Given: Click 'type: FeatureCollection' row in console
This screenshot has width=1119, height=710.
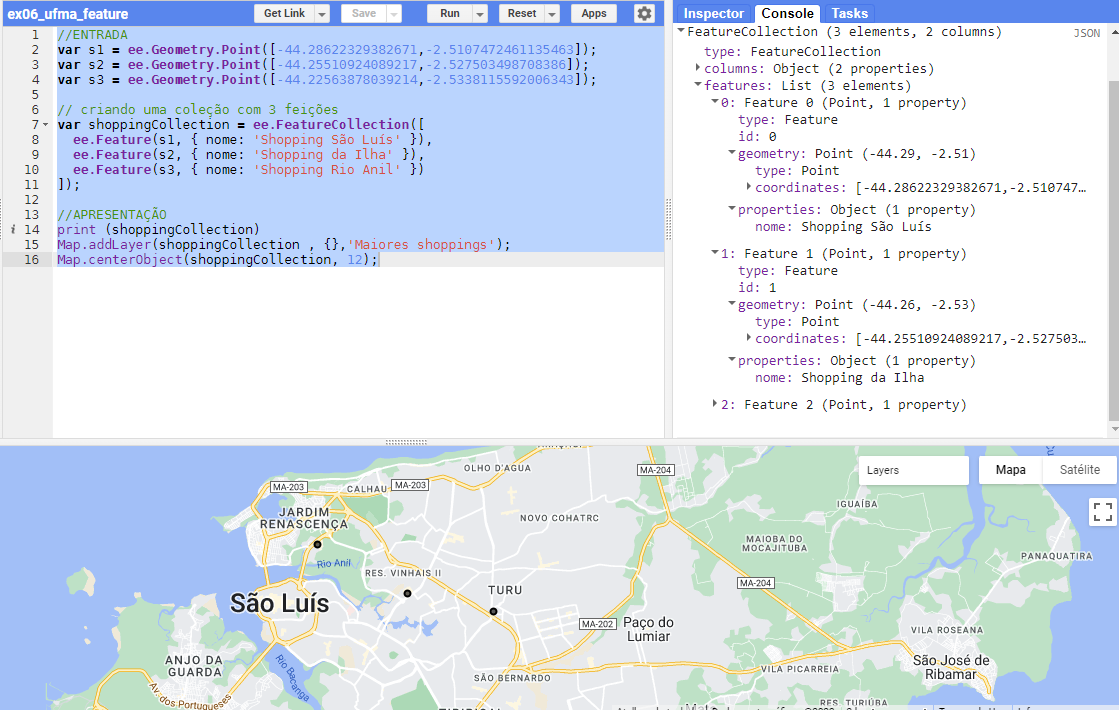Looking at the screenshot, I should coord(792,51).
